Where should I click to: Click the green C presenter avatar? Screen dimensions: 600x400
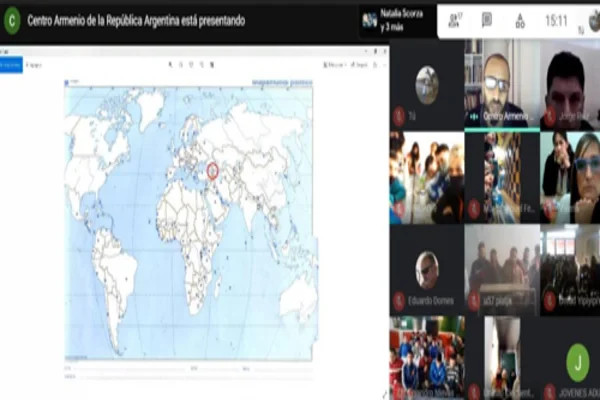(12, 21)
